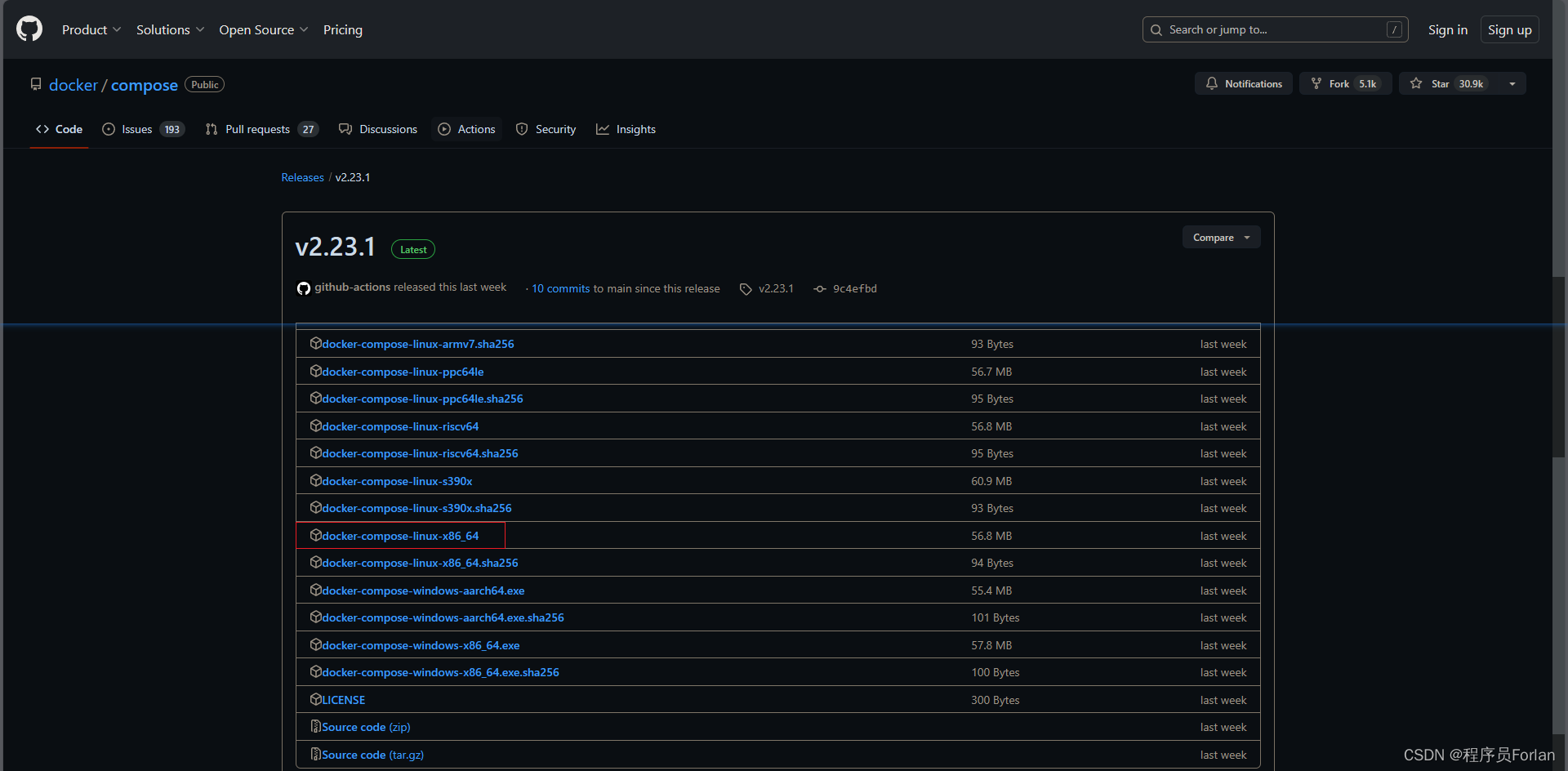
Task: Open the Security tab
Action: 546,129
